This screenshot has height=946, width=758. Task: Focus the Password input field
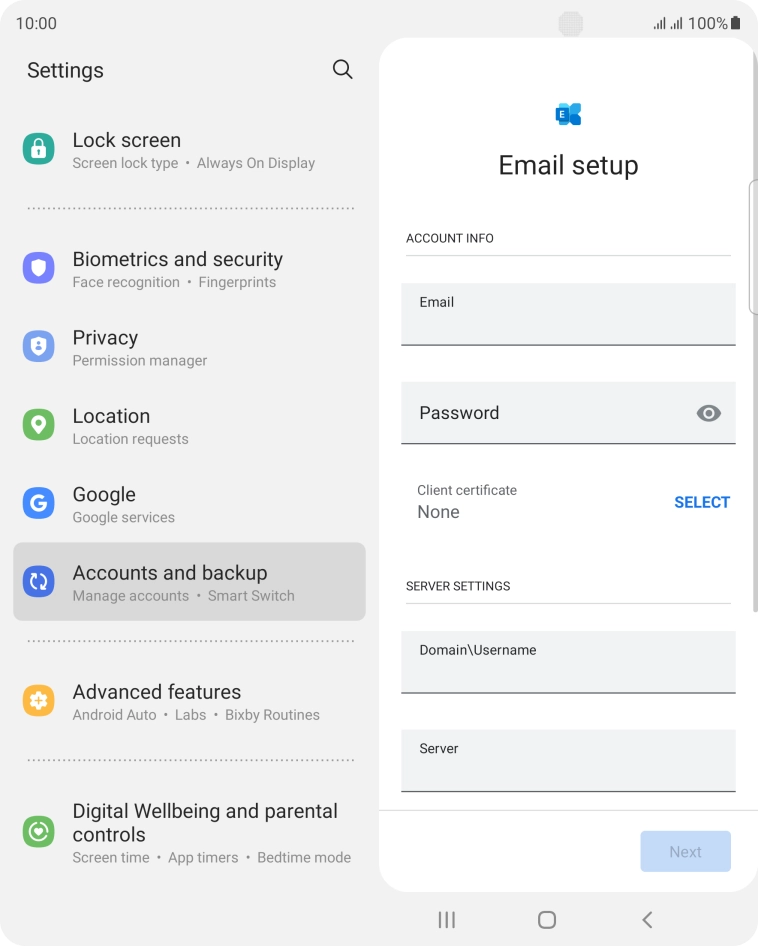(568, 413)
